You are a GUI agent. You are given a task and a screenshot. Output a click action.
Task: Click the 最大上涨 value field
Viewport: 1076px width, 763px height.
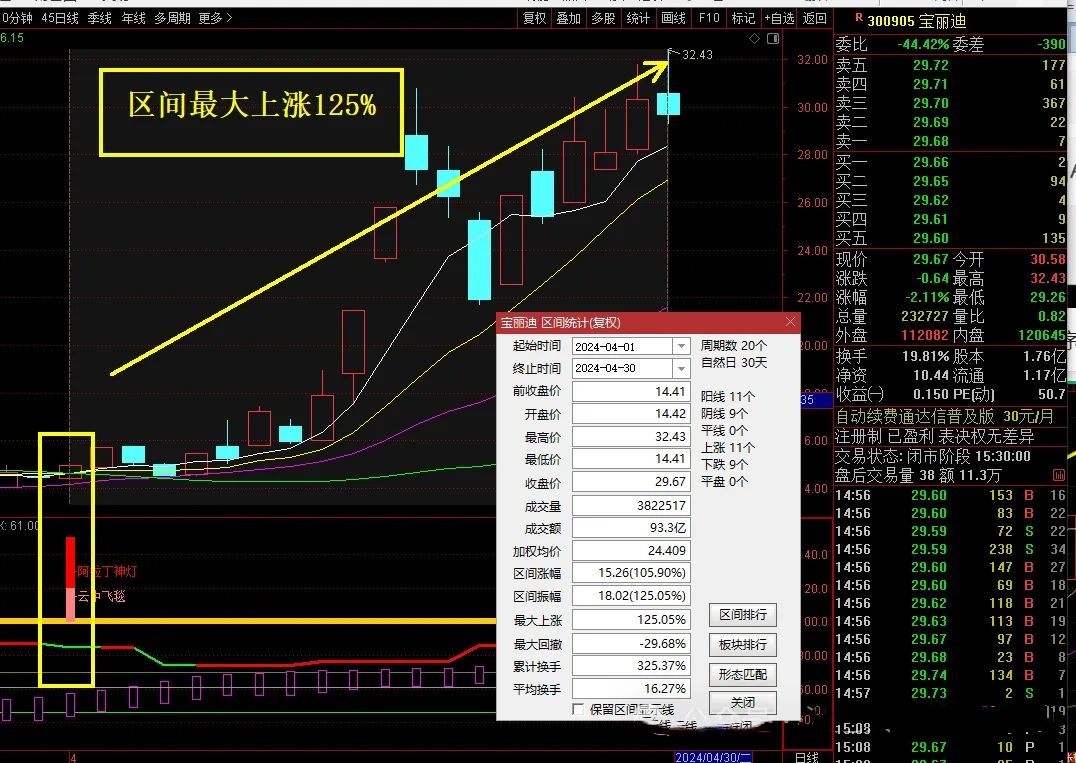tap(630, 620)
